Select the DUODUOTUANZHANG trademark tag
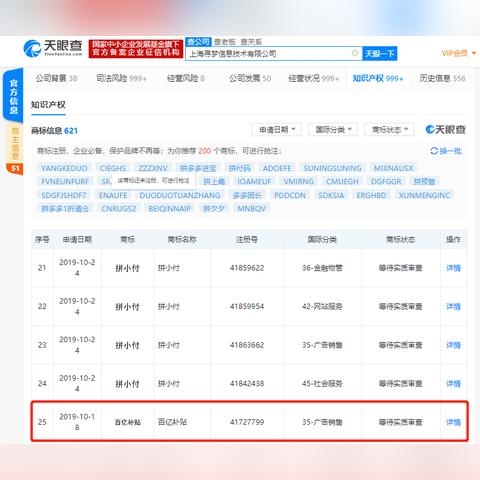The width and height of the screenshot is (480, 480). pos(180,195)
